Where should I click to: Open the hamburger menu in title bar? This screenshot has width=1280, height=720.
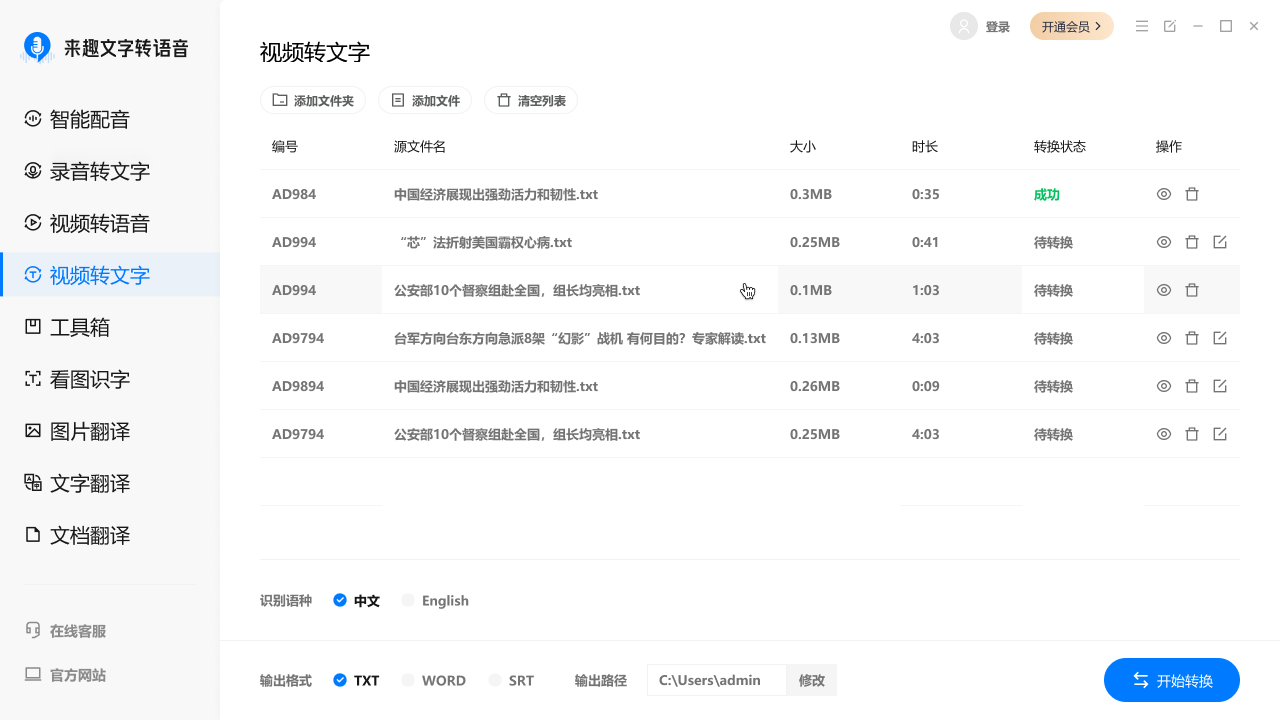pos(1142,27)
